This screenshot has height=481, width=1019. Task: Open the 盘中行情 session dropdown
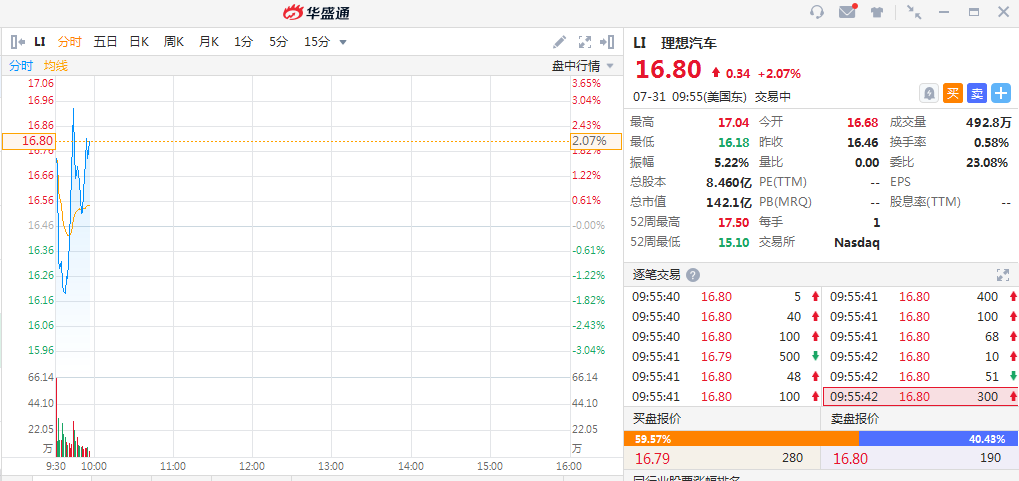coord(583,65)
